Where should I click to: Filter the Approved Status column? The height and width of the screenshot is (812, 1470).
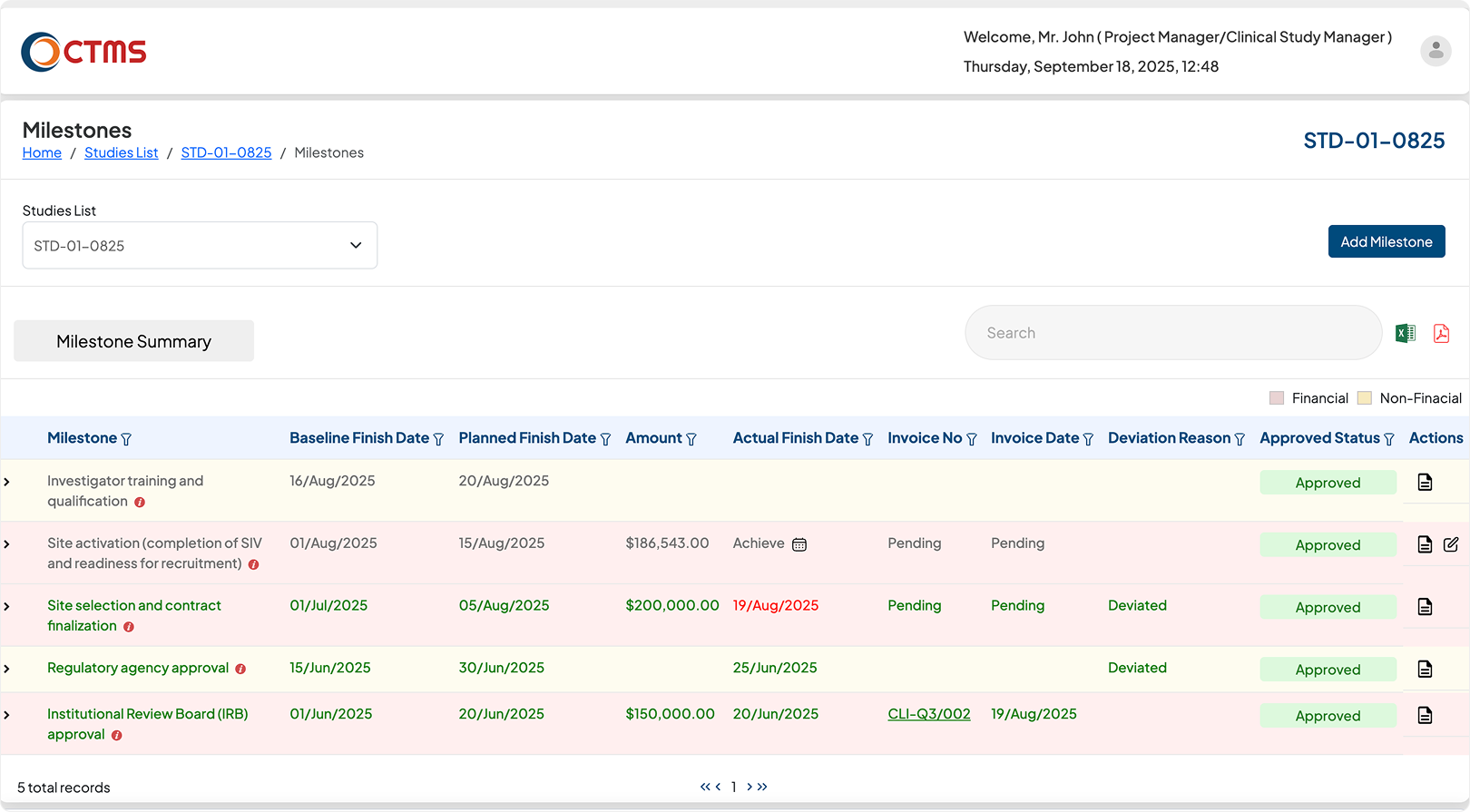pyautogui.click(x=1389, y=439)
